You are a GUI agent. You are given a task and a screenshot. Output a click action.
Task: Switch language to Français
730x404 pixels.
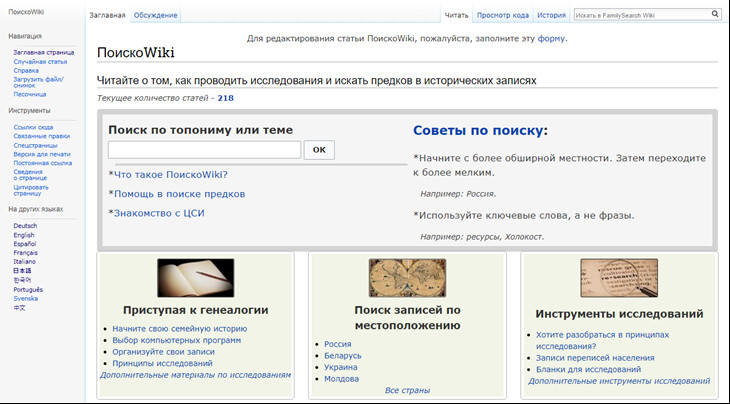coord(26,253)
